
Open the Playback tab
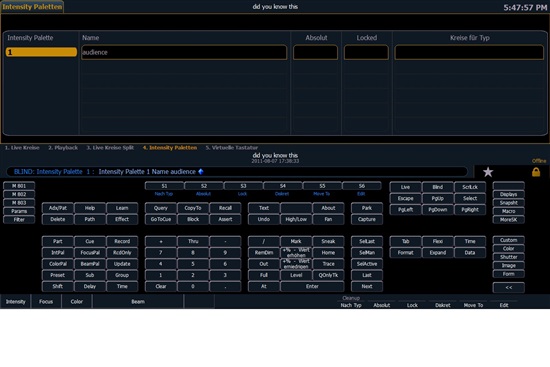pyautogui.click(x=63, y=148)
